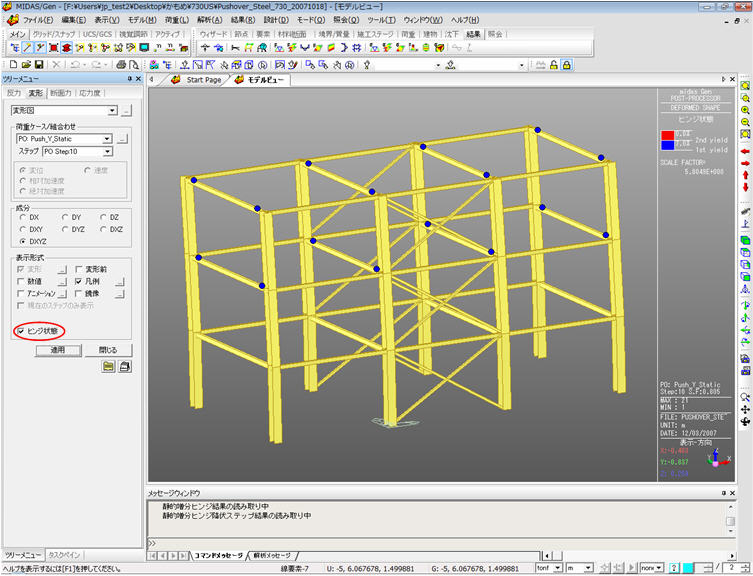Click the top zoom window icon on right bar
The height and width of the screenshot is (576, 753).
745,86
